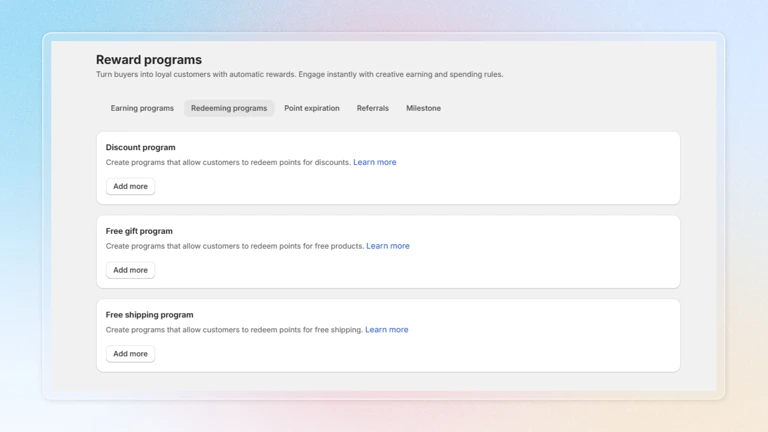
Task: Select the Redeeming programs tab
Action: pyautogui.click(x=229, y=108)
